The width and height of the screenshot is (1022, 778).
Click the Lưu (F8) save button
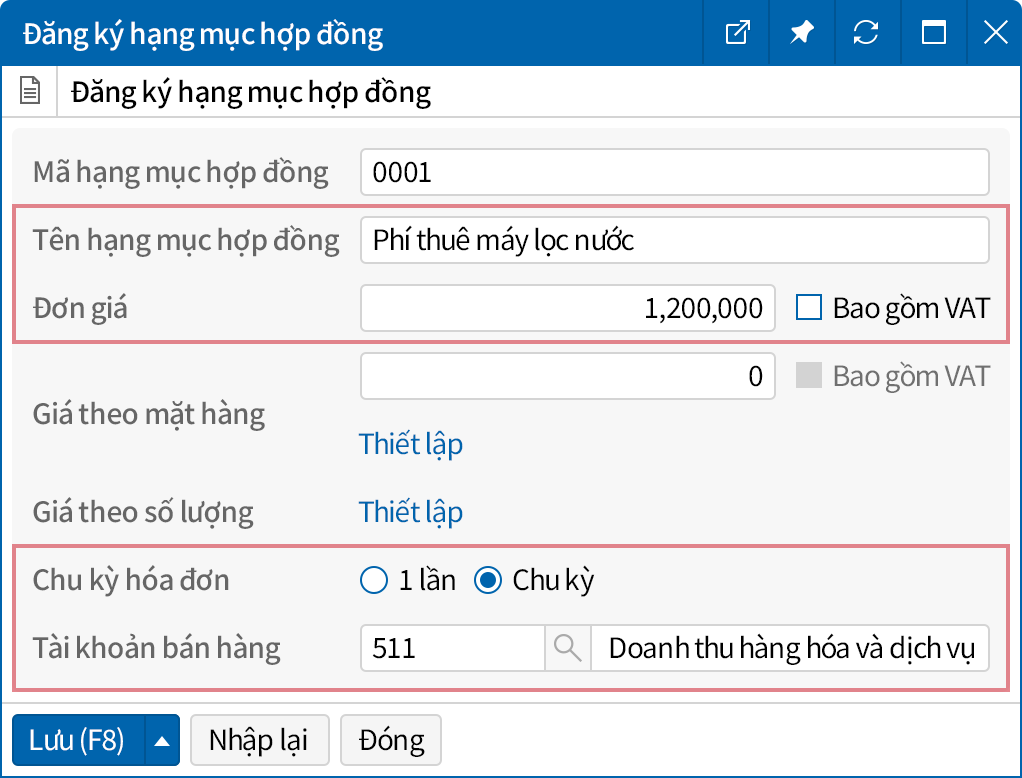(78, 741)
